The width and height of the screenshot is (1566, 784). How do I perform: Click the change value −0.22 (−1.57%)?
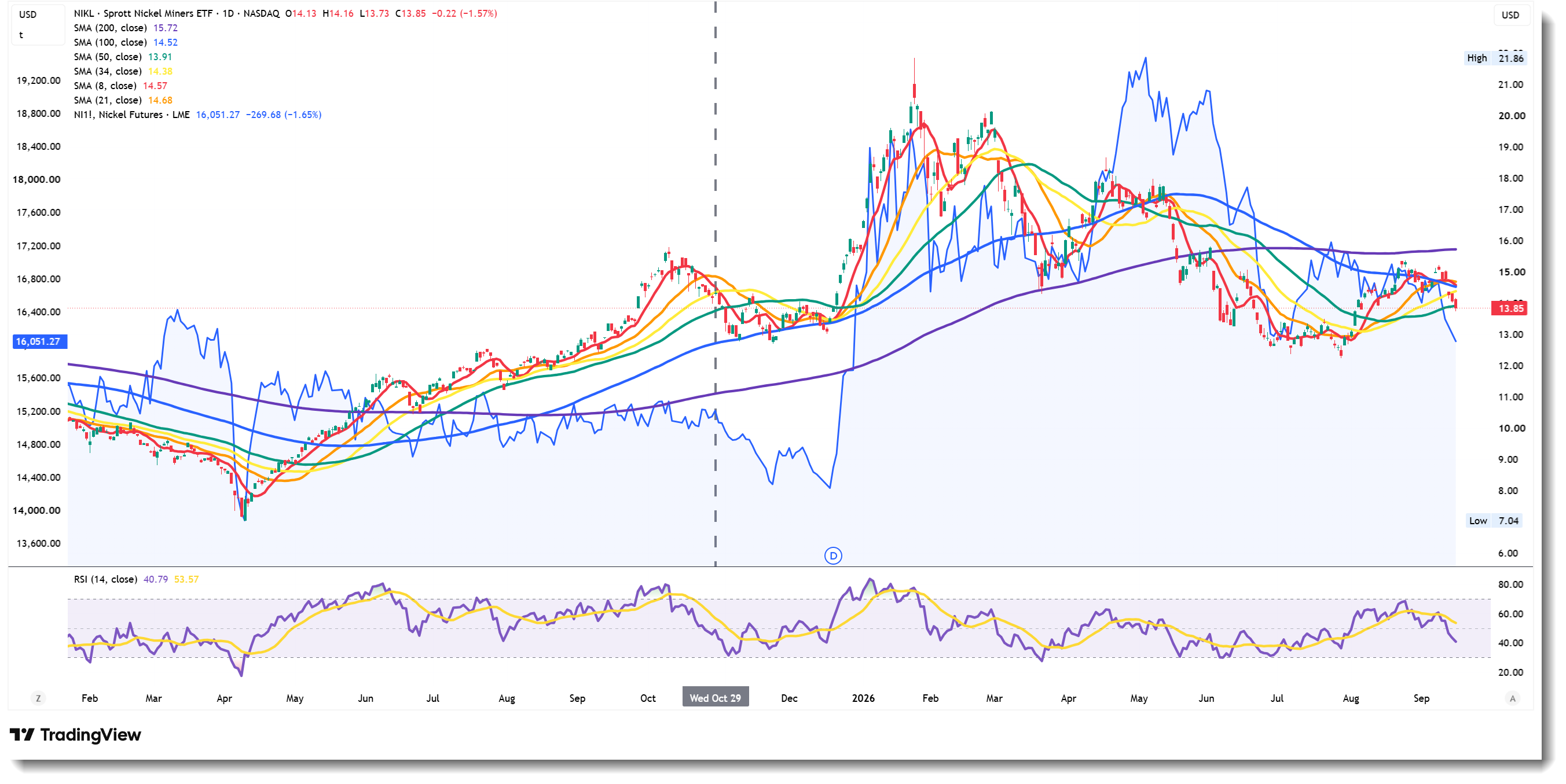pos(464,13)
